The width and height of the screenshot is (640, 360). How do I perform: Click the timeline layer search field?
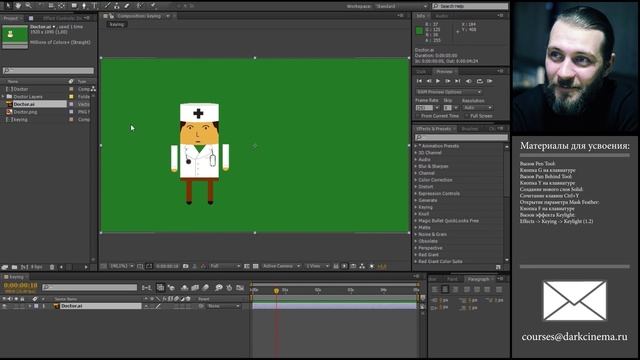click(90, 287)
